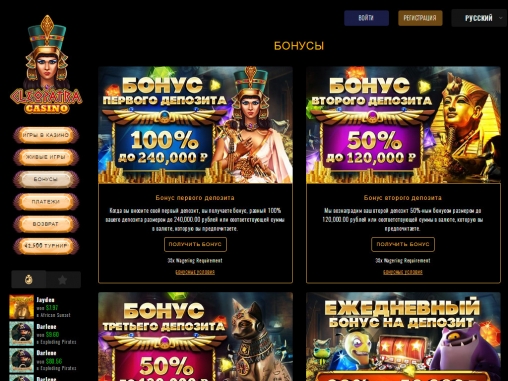Open the African Sunset game thumbnail
508x381 pixels.
tap(21, 307)
